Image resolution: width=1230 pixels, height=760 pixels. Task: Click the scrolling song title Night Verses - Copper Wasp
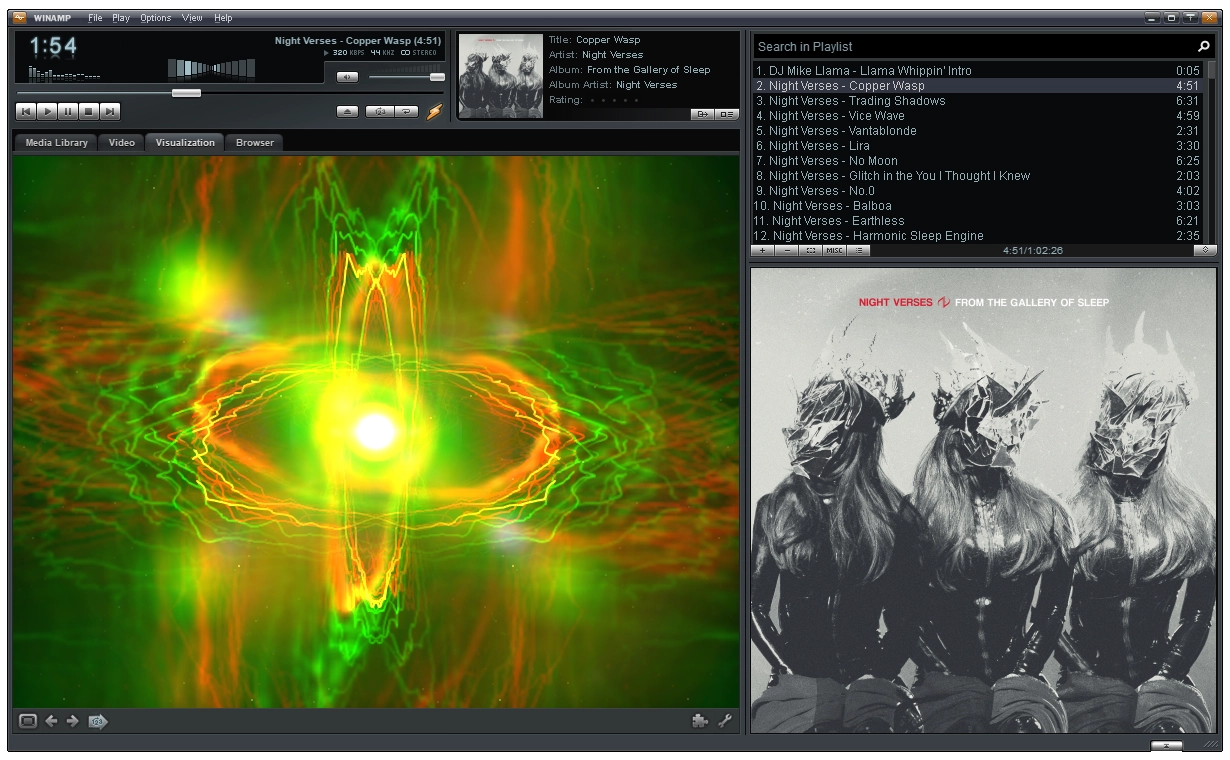click(358, 41)
